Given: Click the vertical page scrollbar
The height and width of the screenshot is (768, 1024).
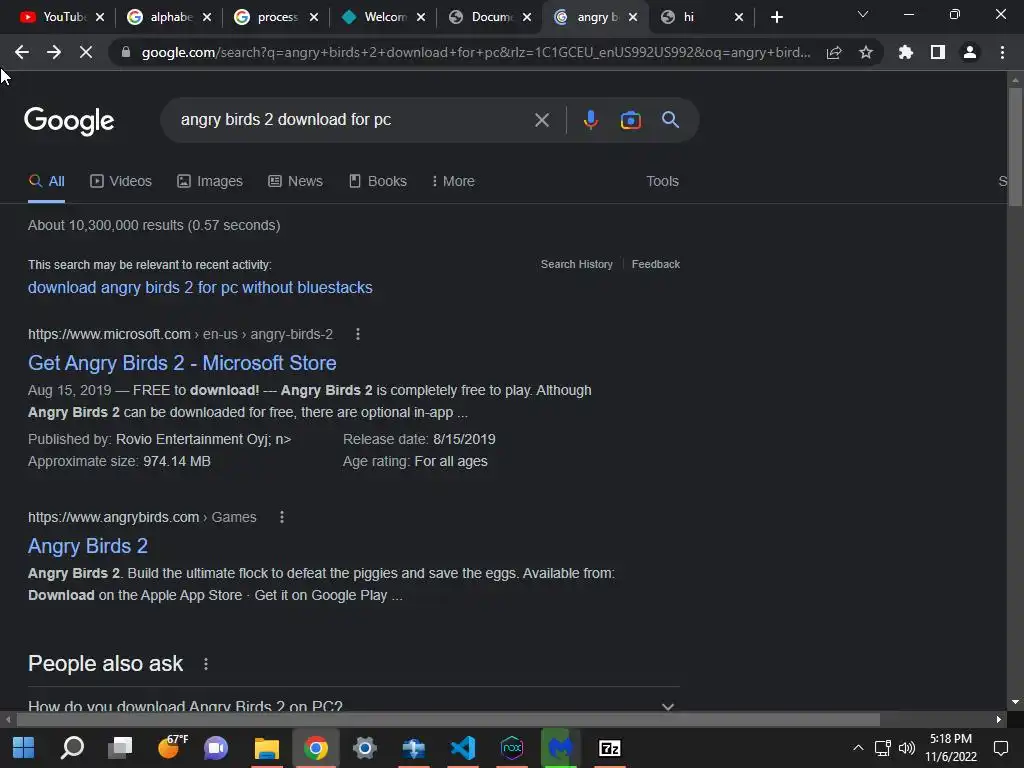Looking at the screenshot, I should pos(1015,147).
